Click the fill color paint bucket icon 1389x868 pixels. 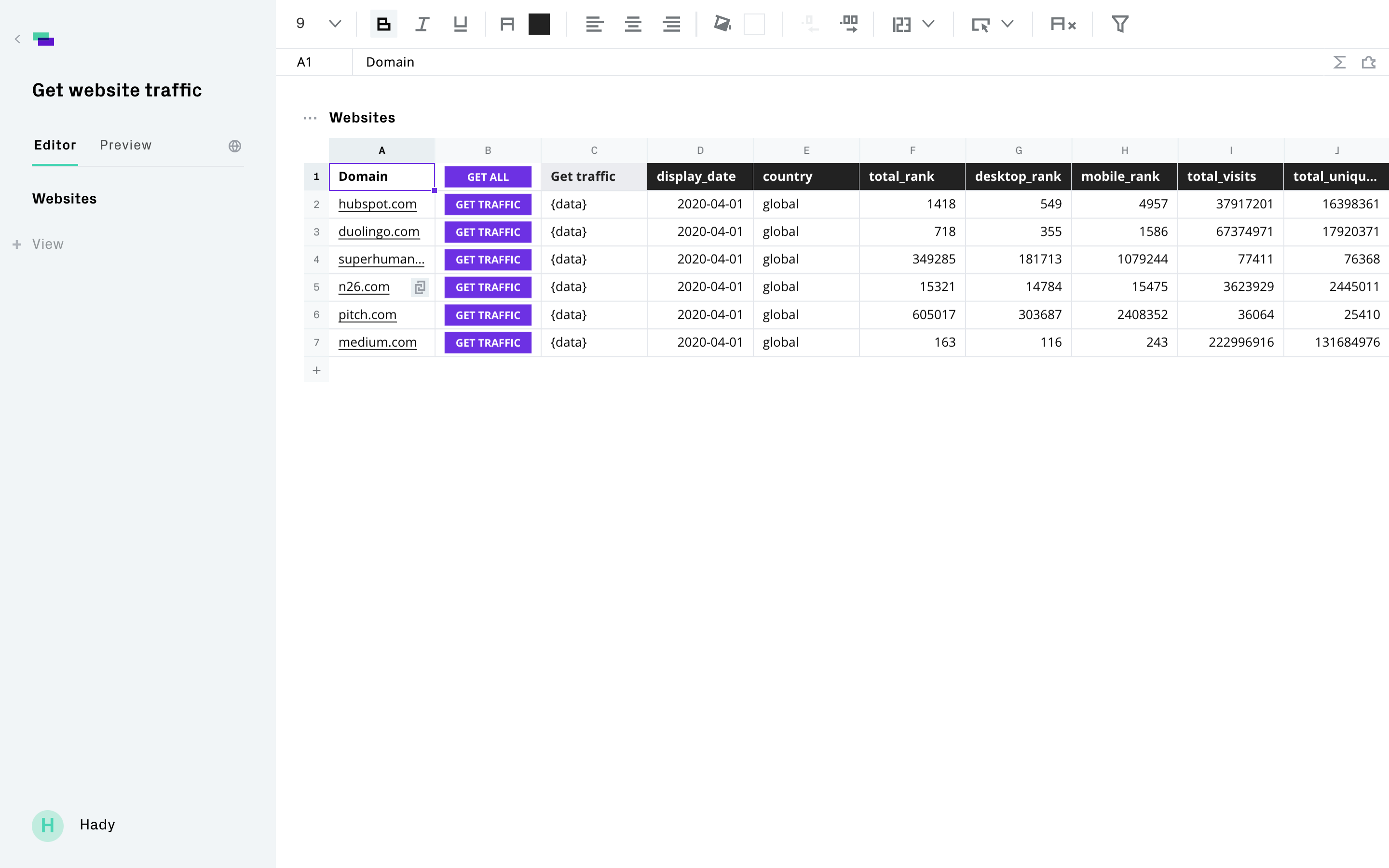(x=722, y=24)
